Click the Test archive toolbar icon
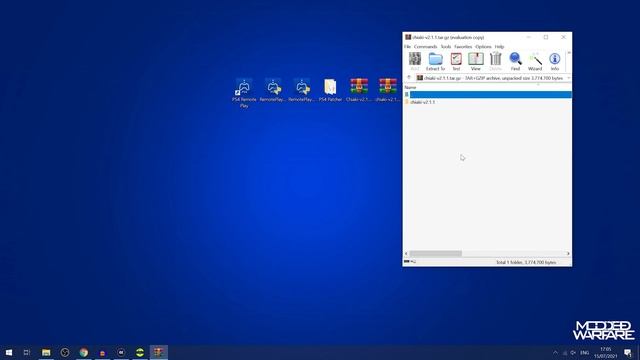 pyautogui.click(x=456, y=62)
